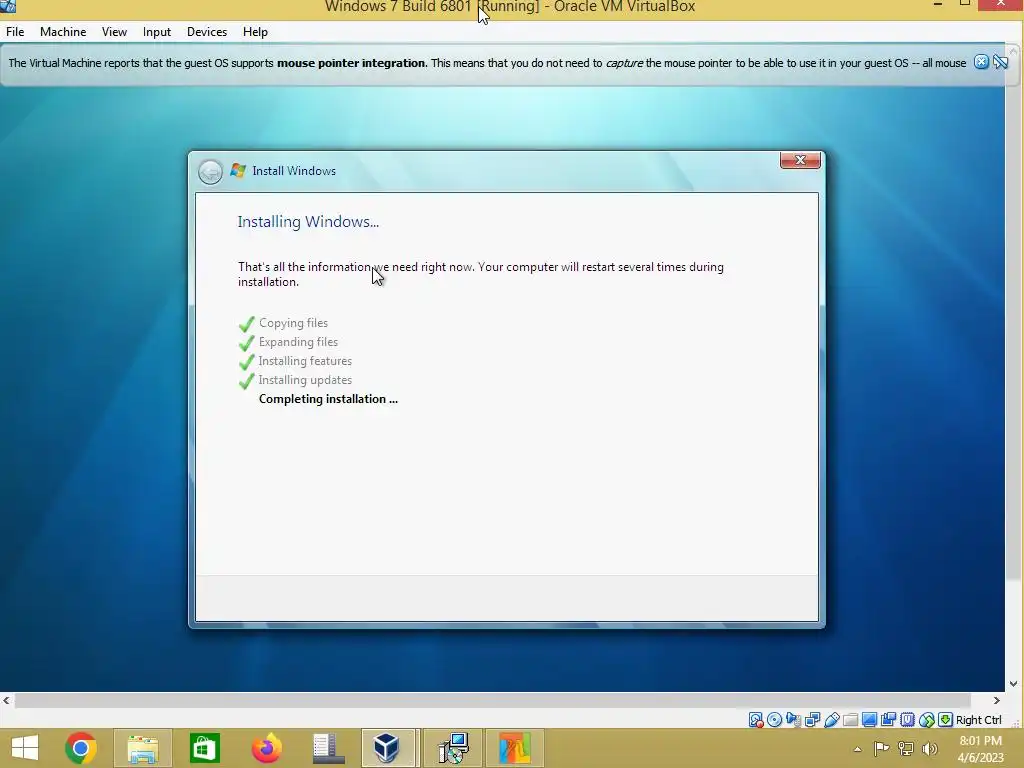
Task: Click the keyboard capture green arrow icon
Action: [945, 720]
